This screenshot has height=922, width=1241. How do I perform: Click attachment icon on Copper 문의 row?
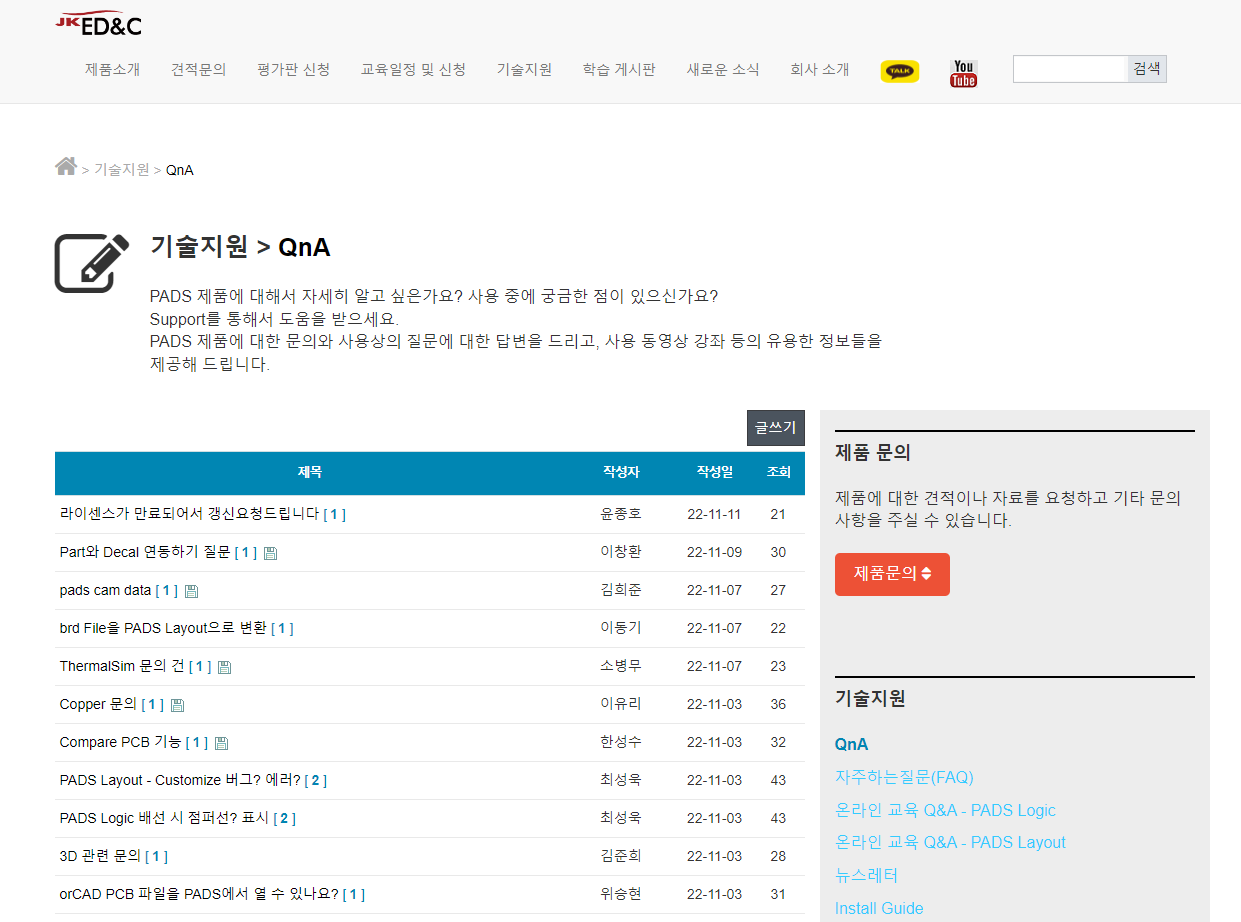coord(177,705)
